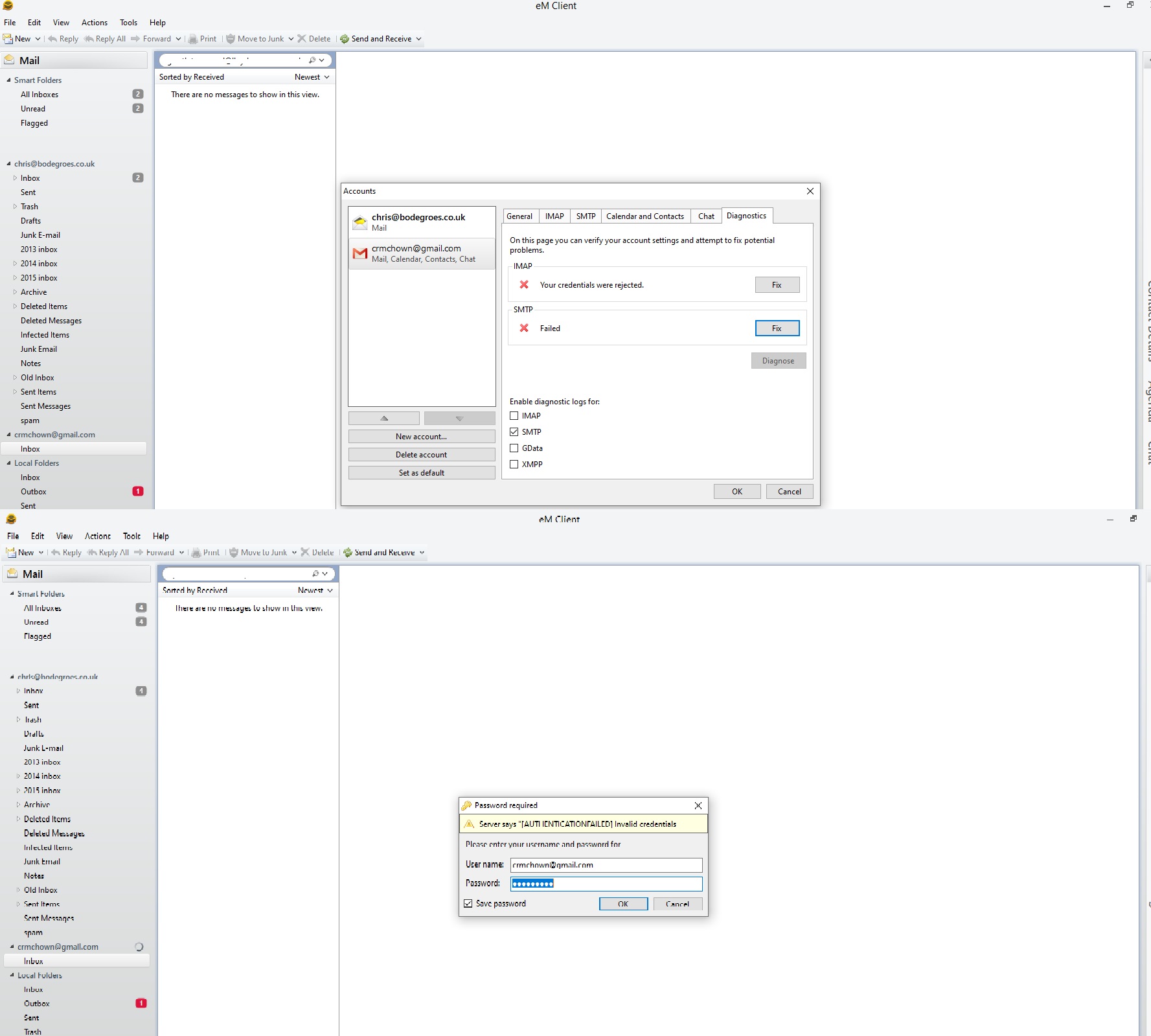Select the chris@bodegroes.co.uk account in Accounts dialog

422,222
